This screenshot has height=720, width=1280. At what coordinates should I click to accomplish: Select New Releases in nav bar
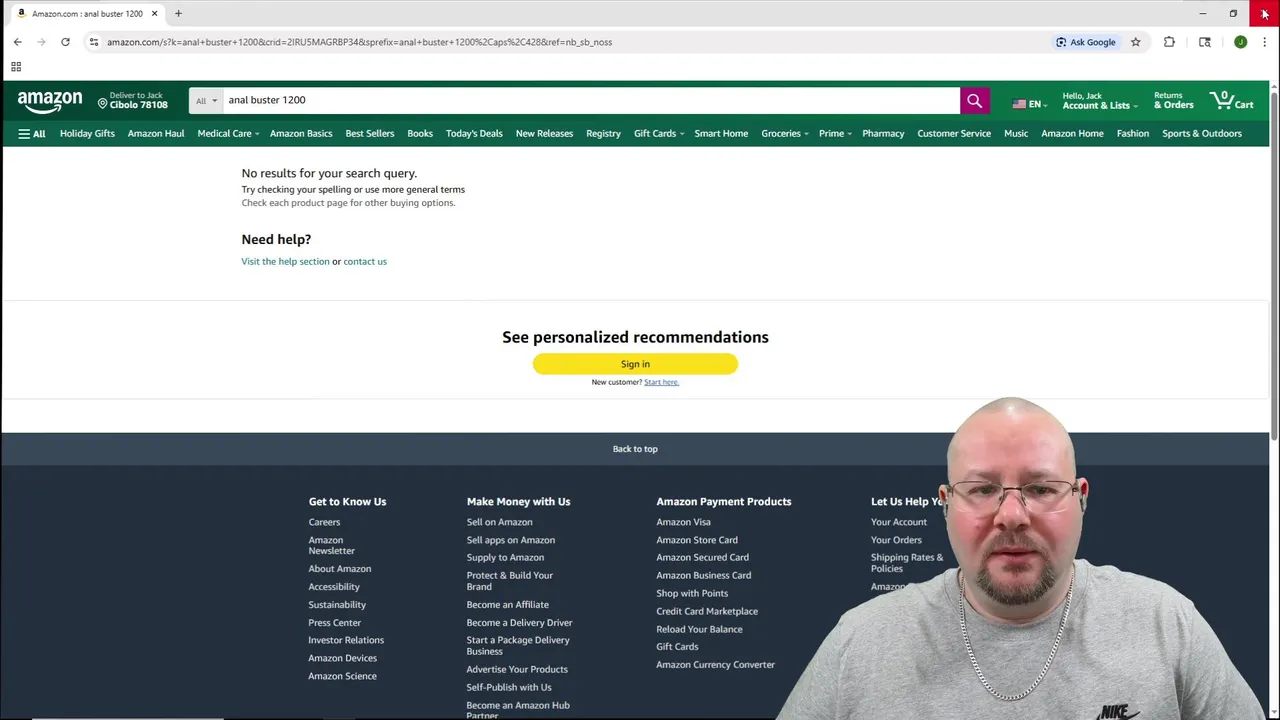(x=544, y=133)
